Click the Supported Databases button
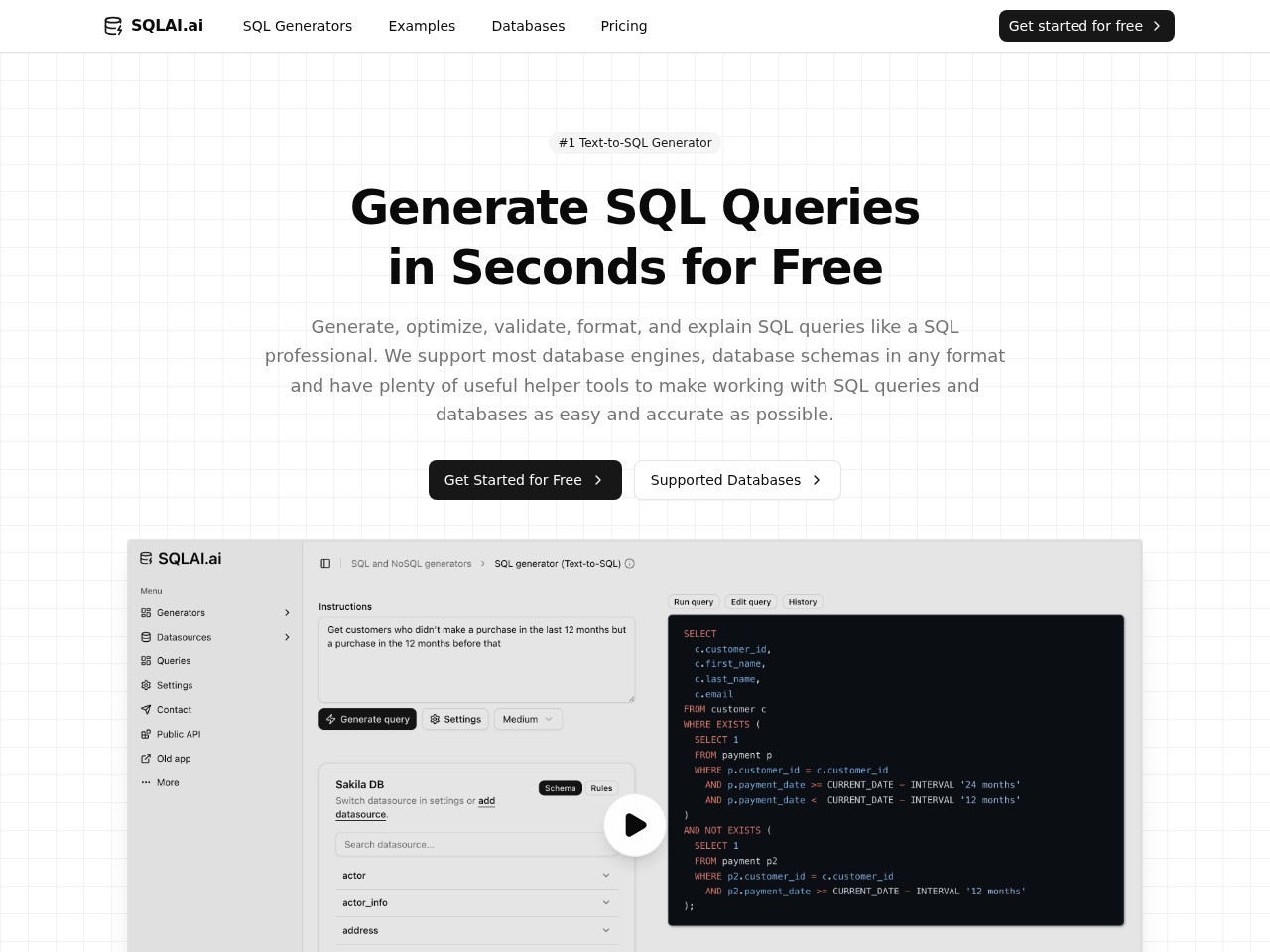The image size is (1270, 952). coord(736,480)
